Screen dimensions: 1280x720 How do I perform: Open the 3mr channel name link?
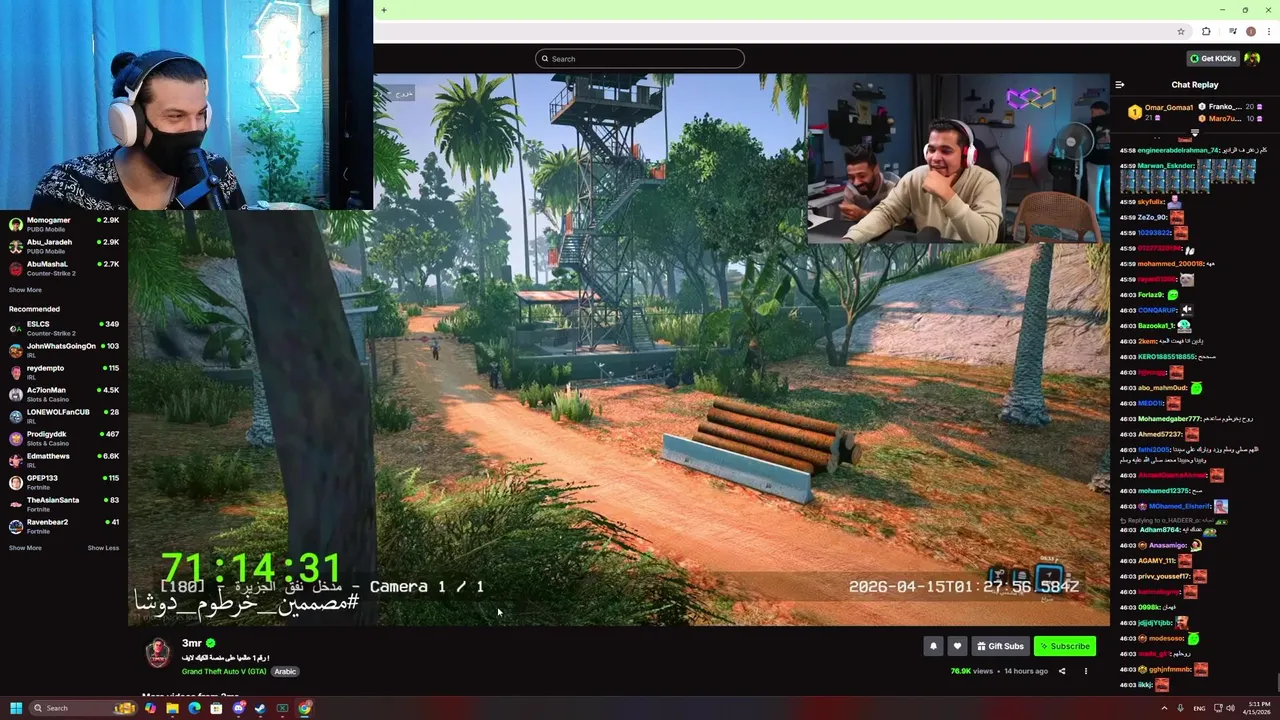click(x=192, y=643)
